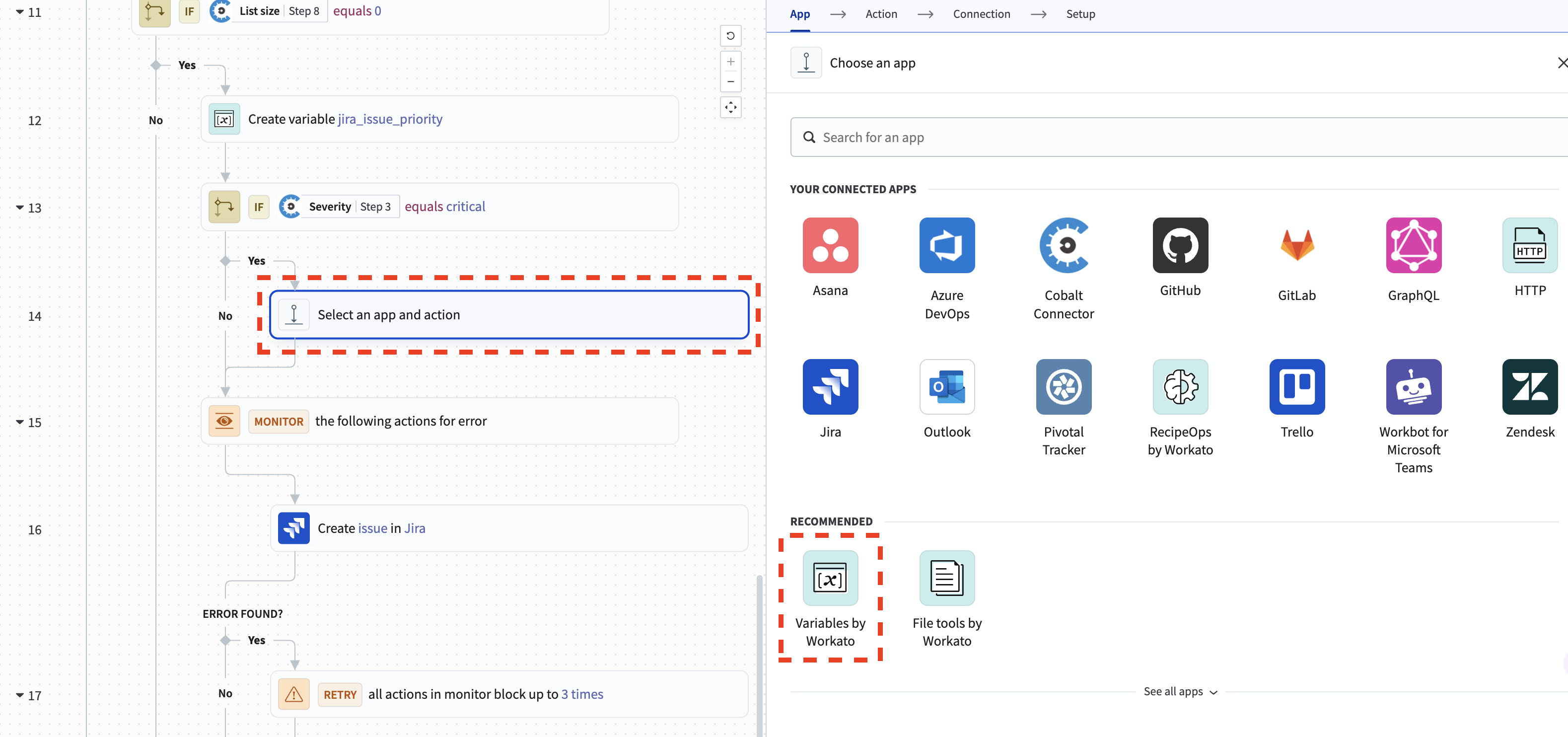Screen dimensions: 1568x737
Task: Click the Jira icon in step 16
Action: click(293, 527)
